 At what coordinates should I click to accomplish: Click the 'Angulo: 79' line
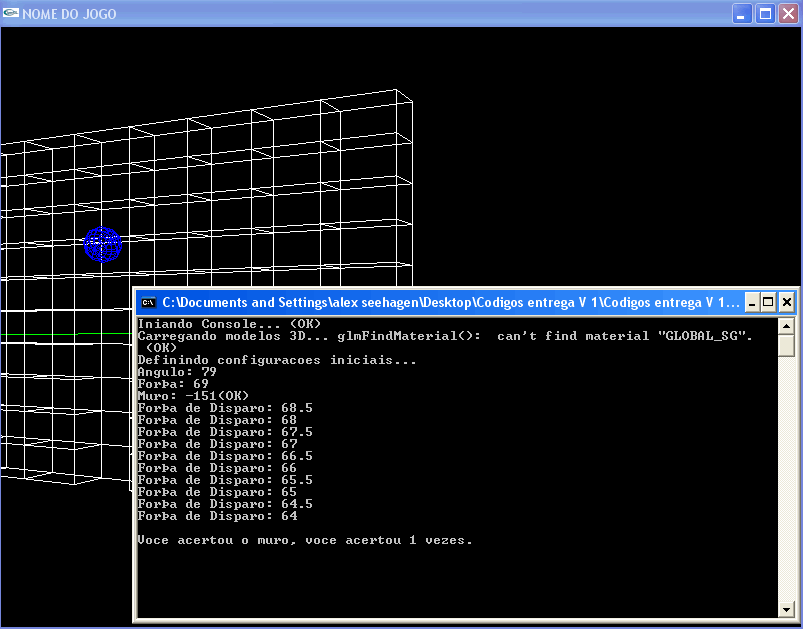point(177,372)
